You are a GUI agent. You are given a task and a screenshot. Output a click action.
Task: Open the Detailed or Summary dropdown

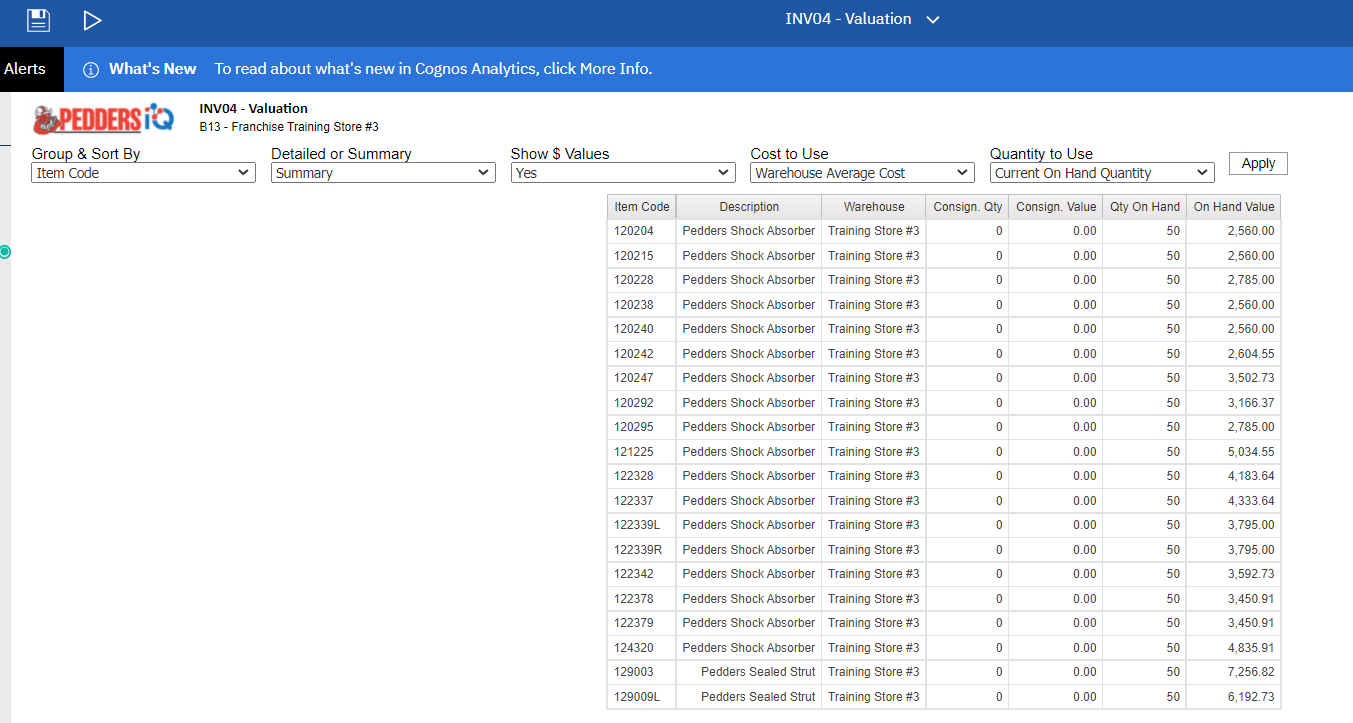click(383, 173)
